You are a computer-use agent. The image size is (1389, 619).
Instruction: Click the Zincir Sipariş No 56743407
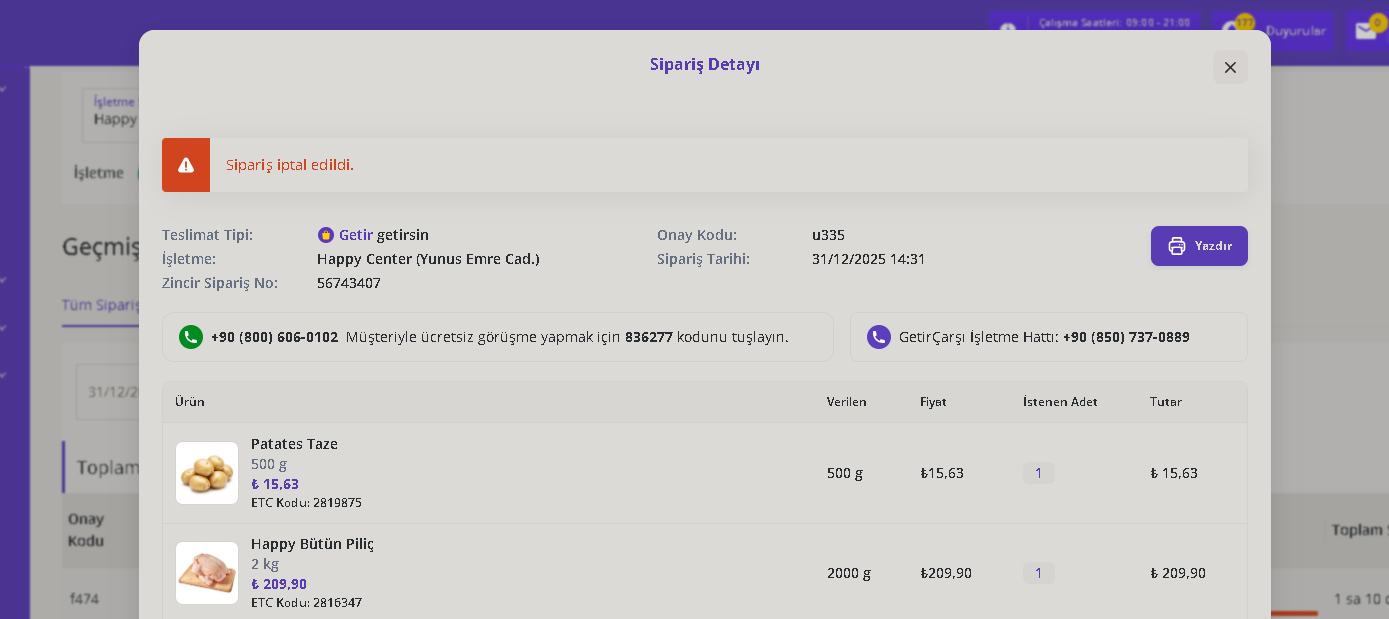tap(349, 283)
